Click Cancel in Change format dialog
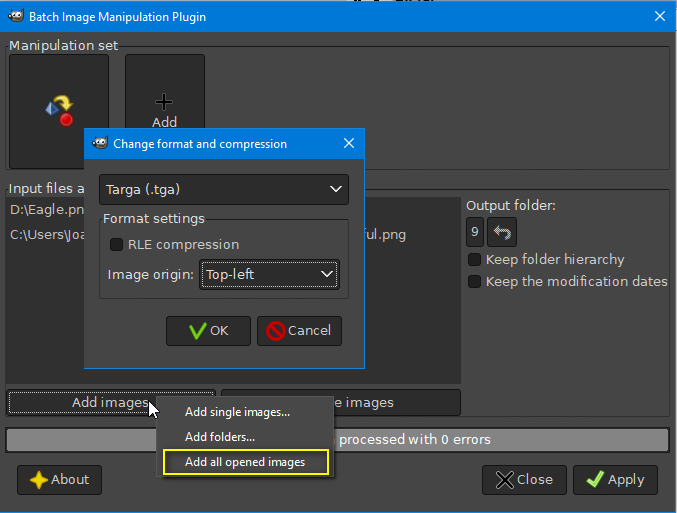 tap(299, 331)
